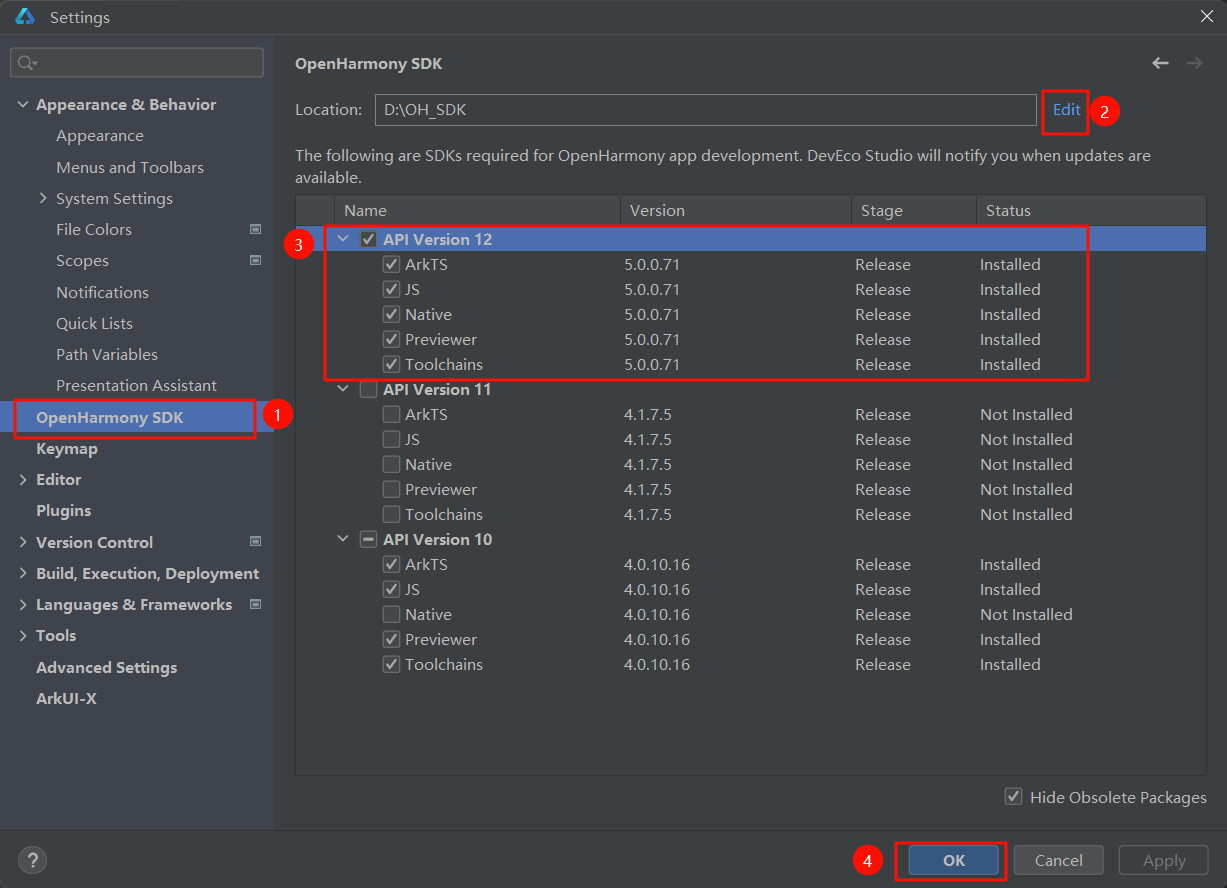Open Advanced Settings page
The height and width of the screenshot is (888, 1227).
(106, 667)
